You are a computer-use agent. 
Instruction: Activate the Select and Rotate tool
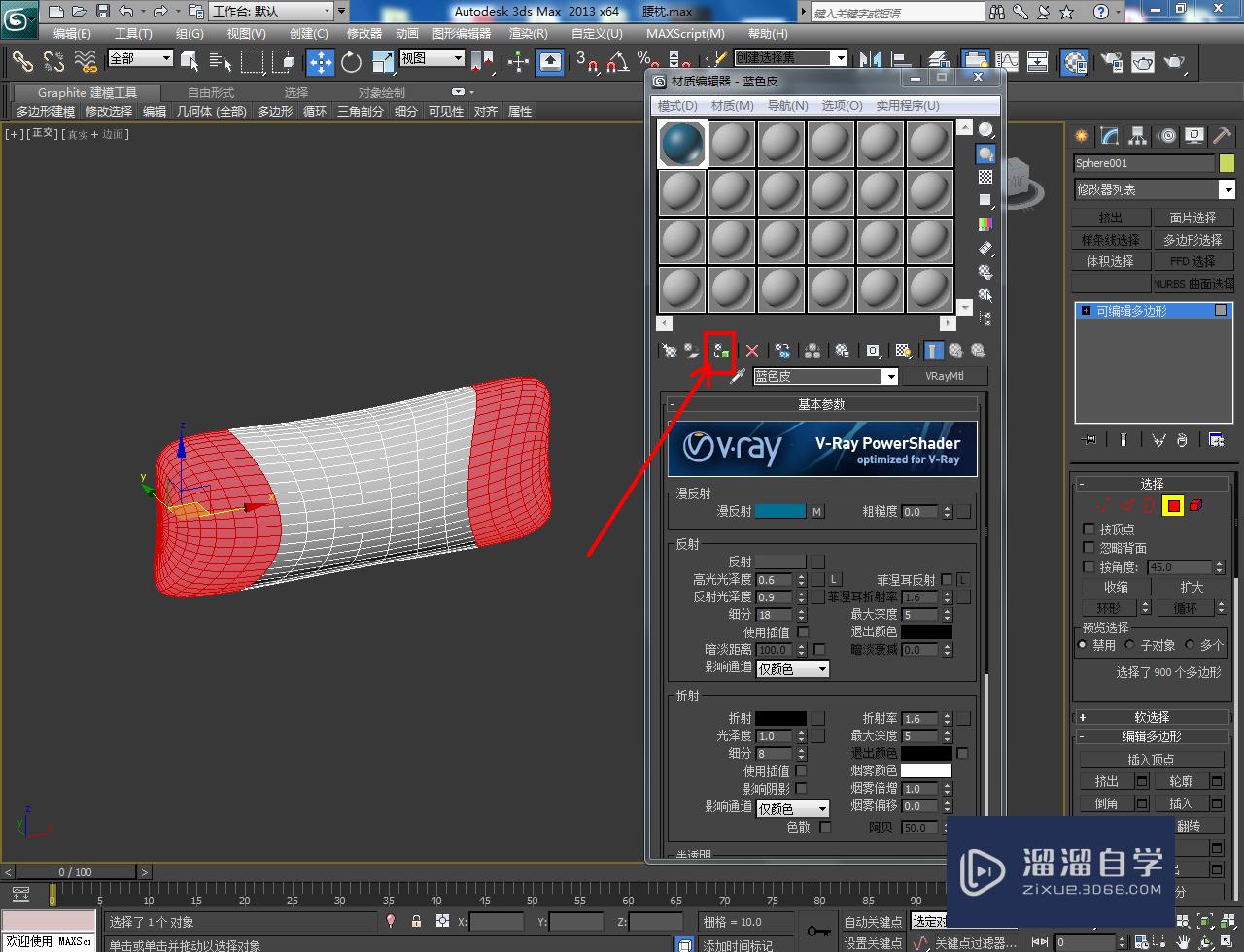[x=351, y=62]
